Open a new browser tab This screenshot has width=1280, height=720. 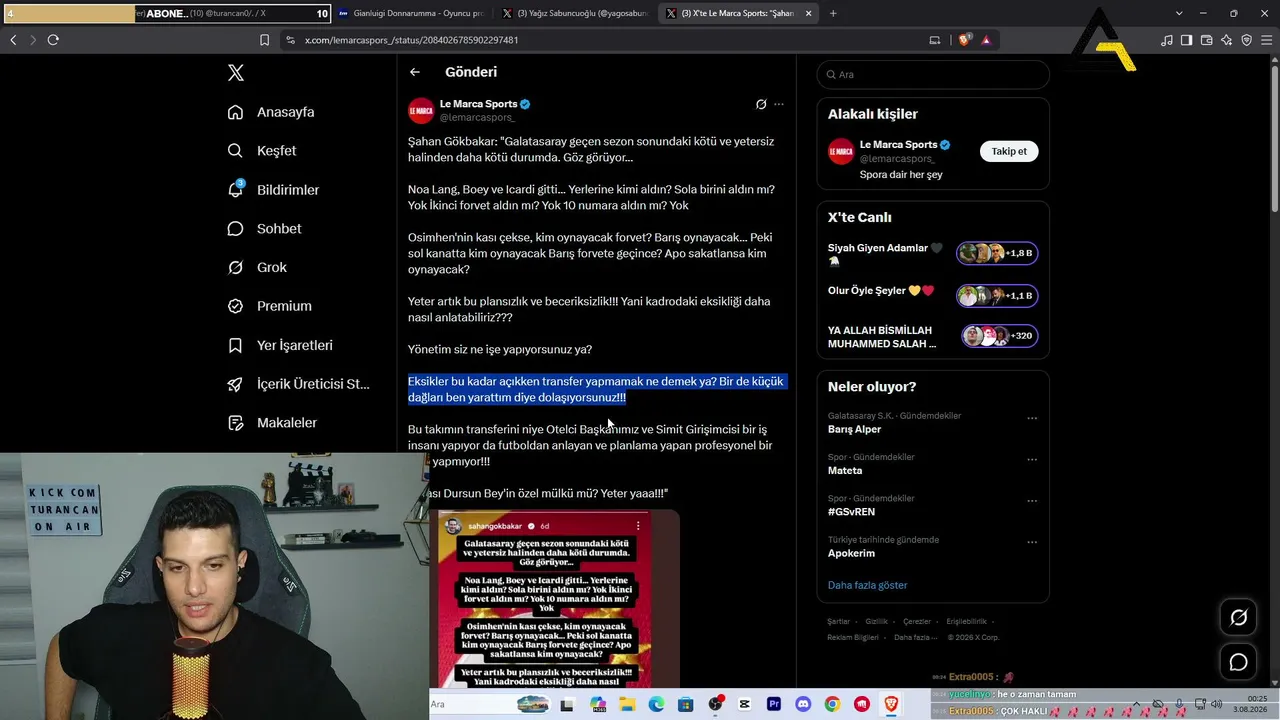pos(833,13)
